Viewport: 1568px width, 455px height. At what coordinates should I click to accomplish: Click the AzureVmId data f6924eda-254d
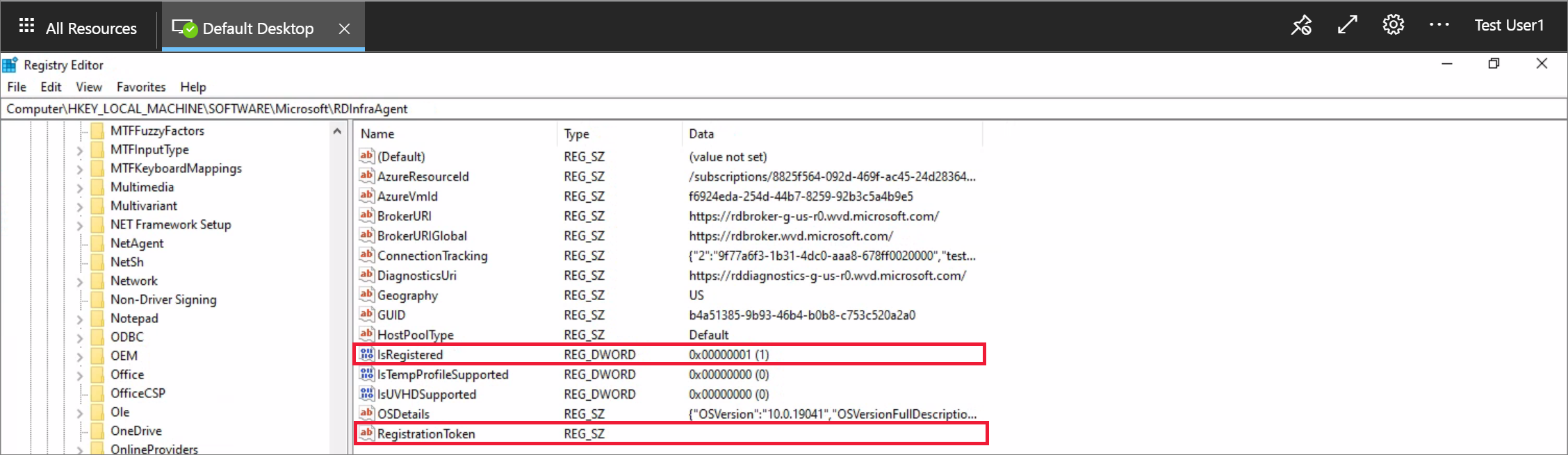click(801, 197)
